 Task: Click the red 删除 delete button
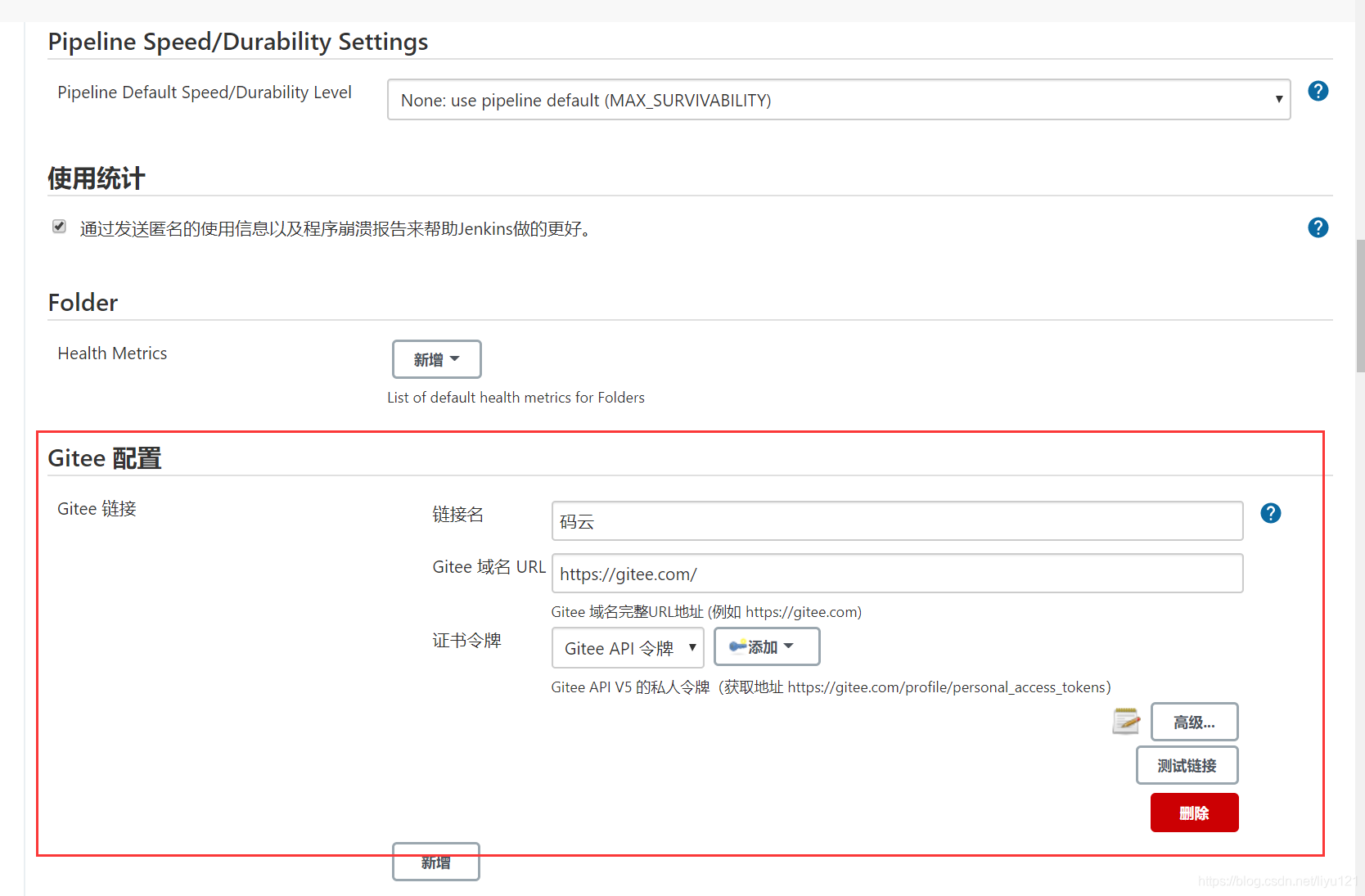[x=1194, y=813]
